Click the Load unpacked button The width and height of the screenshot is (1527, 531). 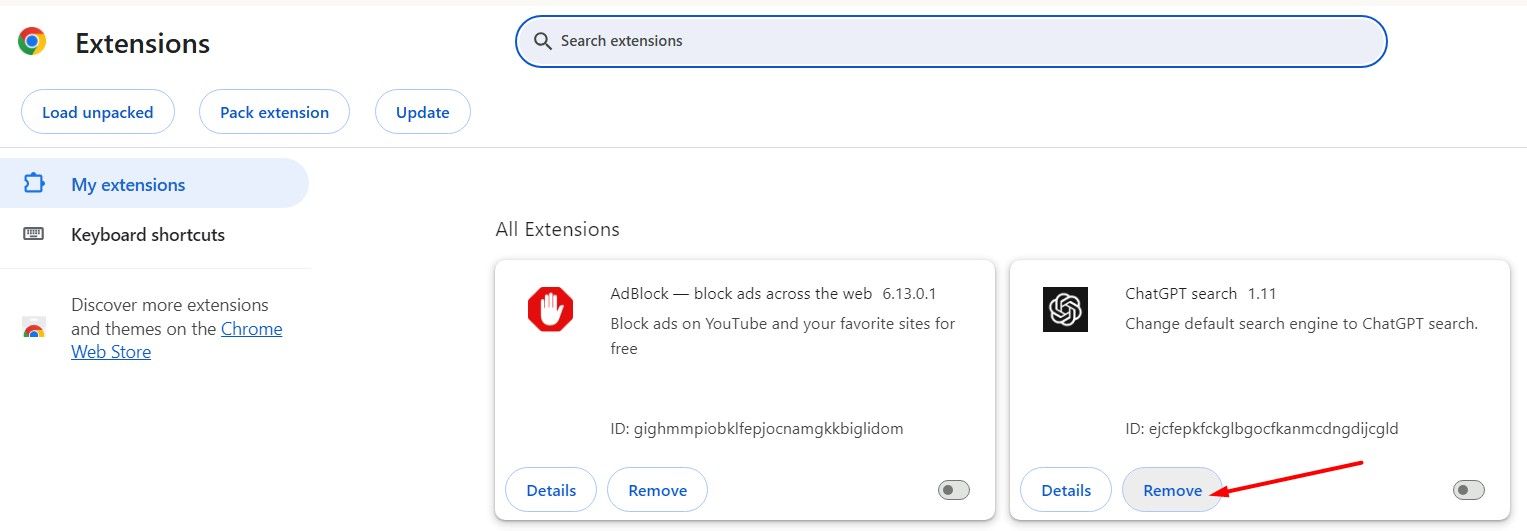point(98,112)
